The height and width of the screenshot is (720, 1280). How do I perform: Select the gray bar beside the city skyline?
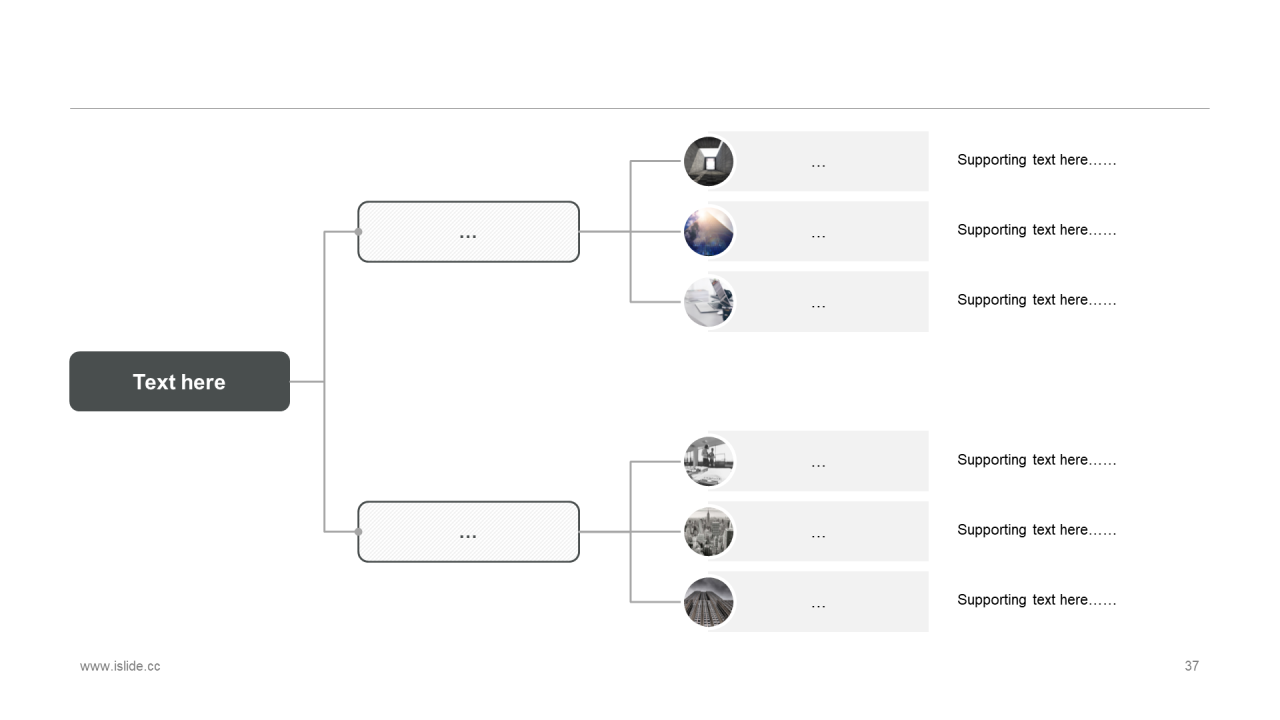[819, 531]
